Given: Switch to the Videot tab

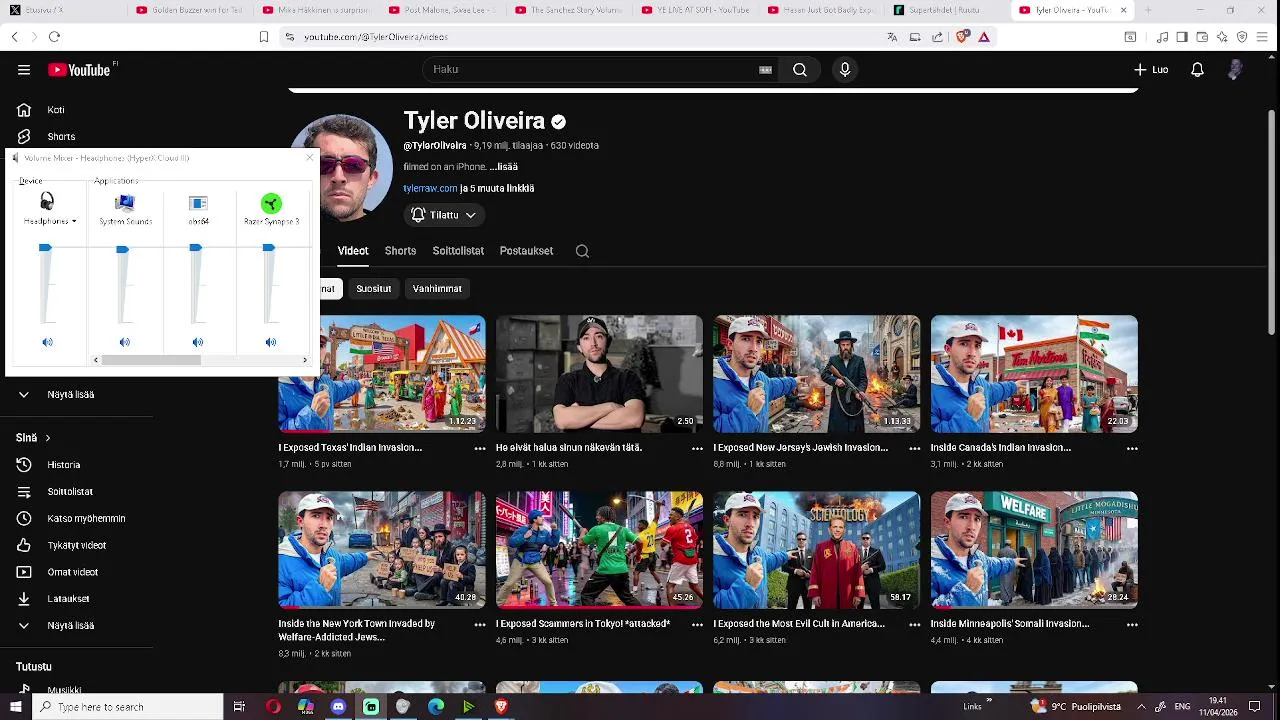Looking at the screenshot, I should (353, 251).
